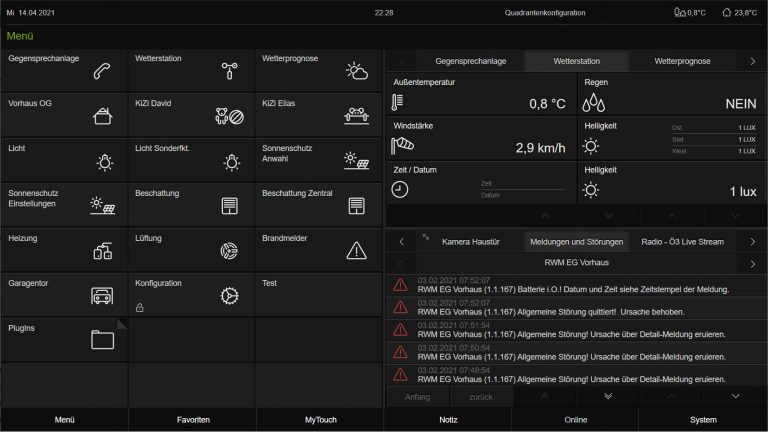This screenshot has height=432, width=768.
Task: Open the Garagentor garage car icon
Action: 101,295
